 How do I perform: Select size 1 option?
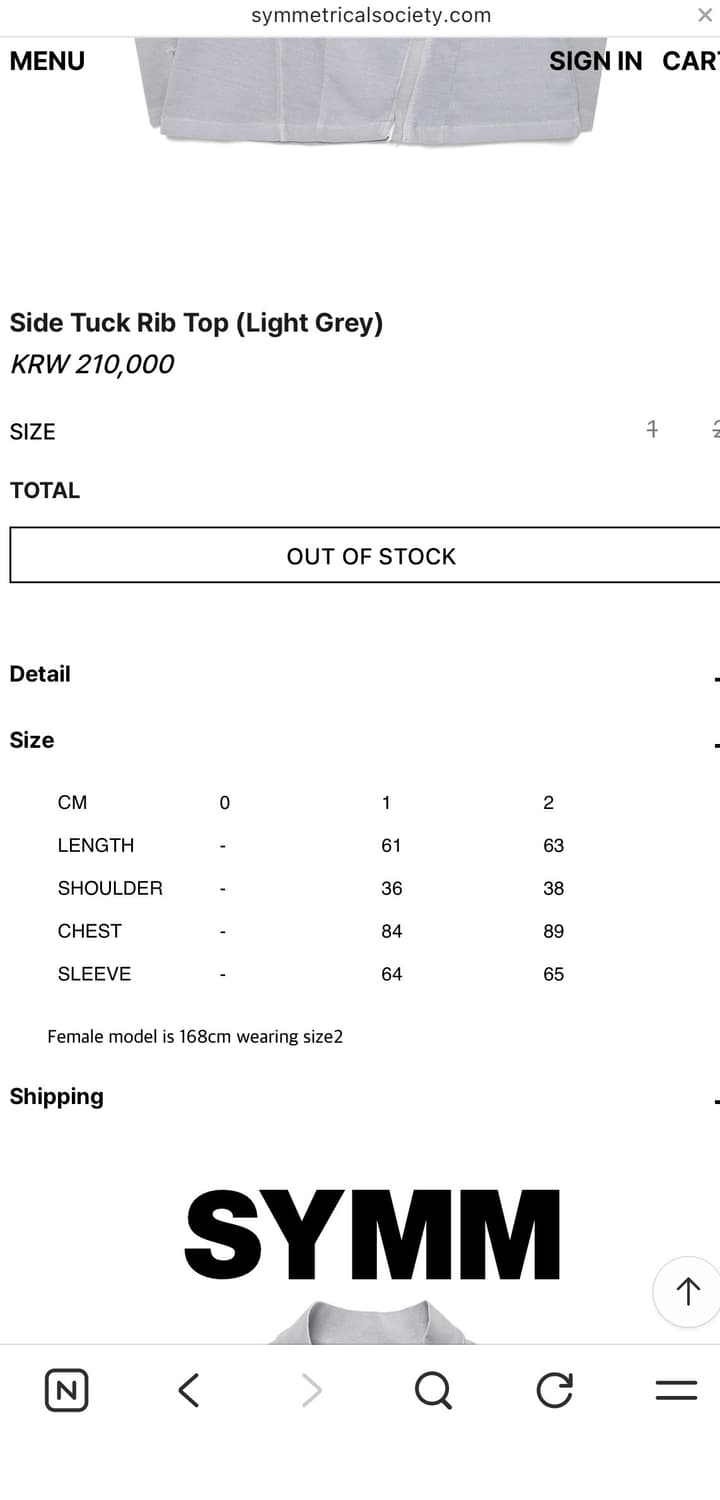tap(652, 429)
